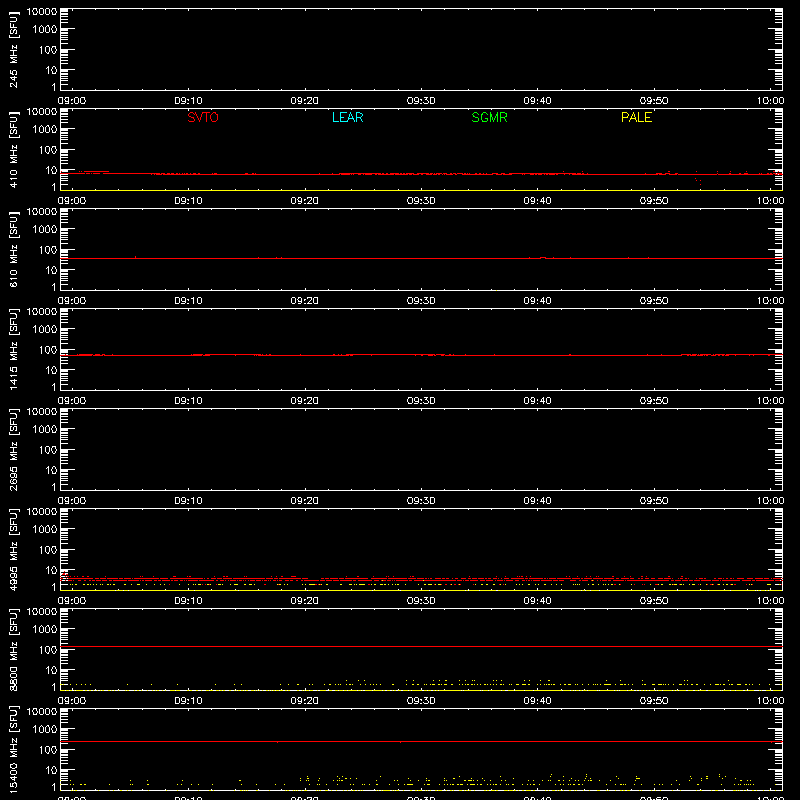
Task: Select the 2695 MHz [SFU] axis title
Action: [x=13, y=449]
